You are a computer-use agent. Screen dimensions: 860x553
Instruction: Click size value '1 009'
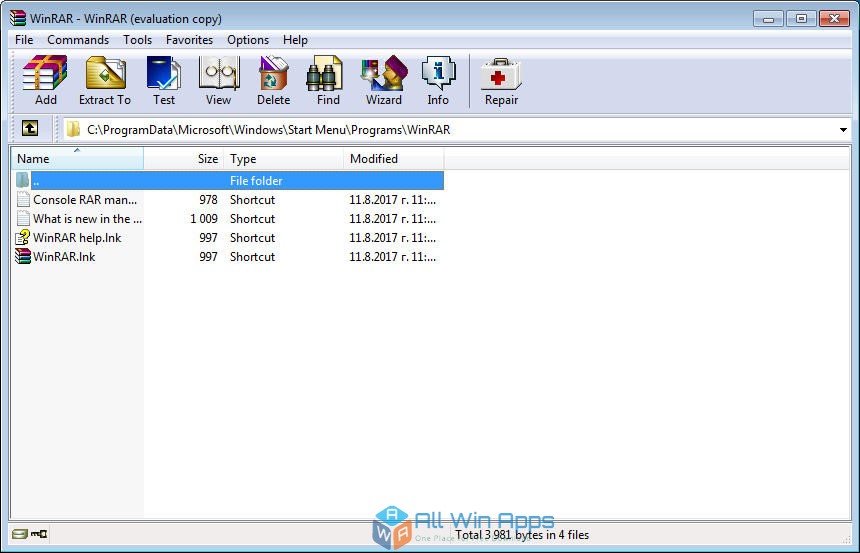(x=204, y=218)
